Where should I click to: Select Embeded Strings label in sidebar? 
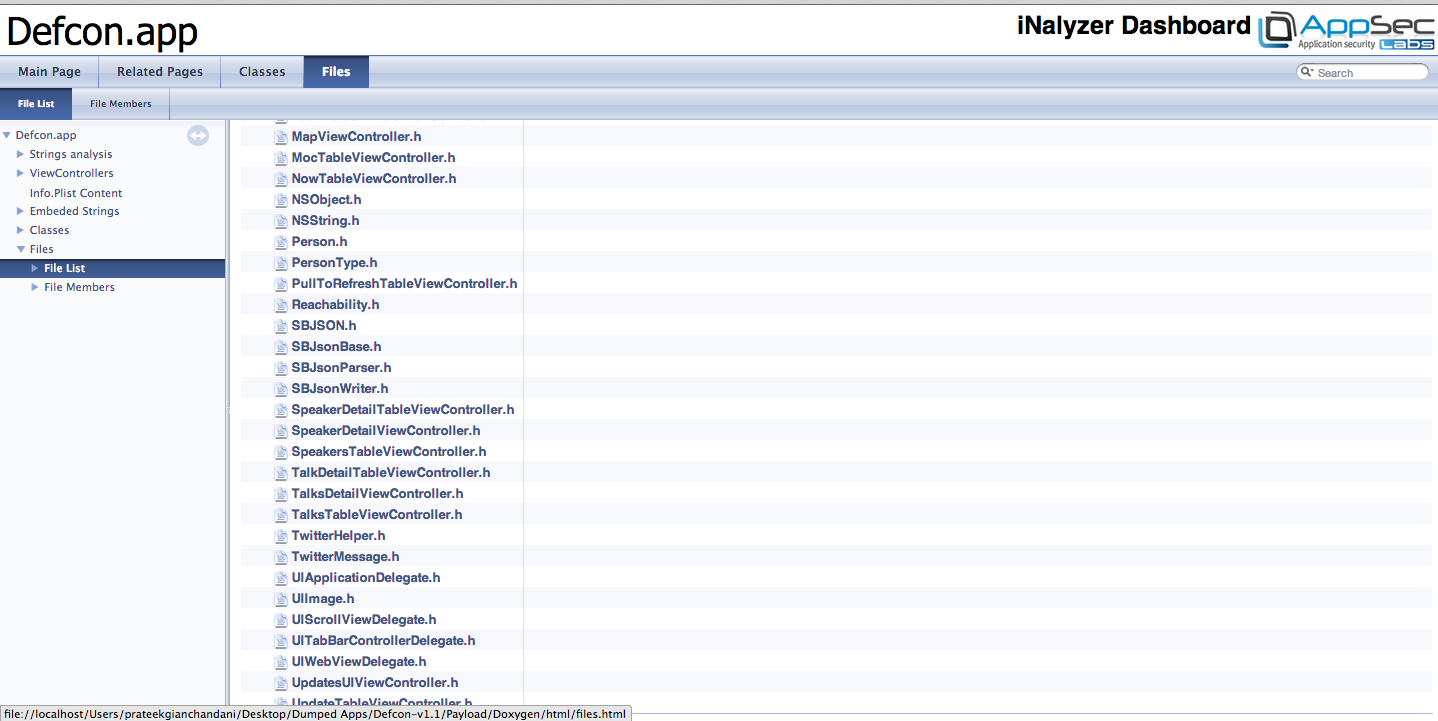(x=74, y=211)
